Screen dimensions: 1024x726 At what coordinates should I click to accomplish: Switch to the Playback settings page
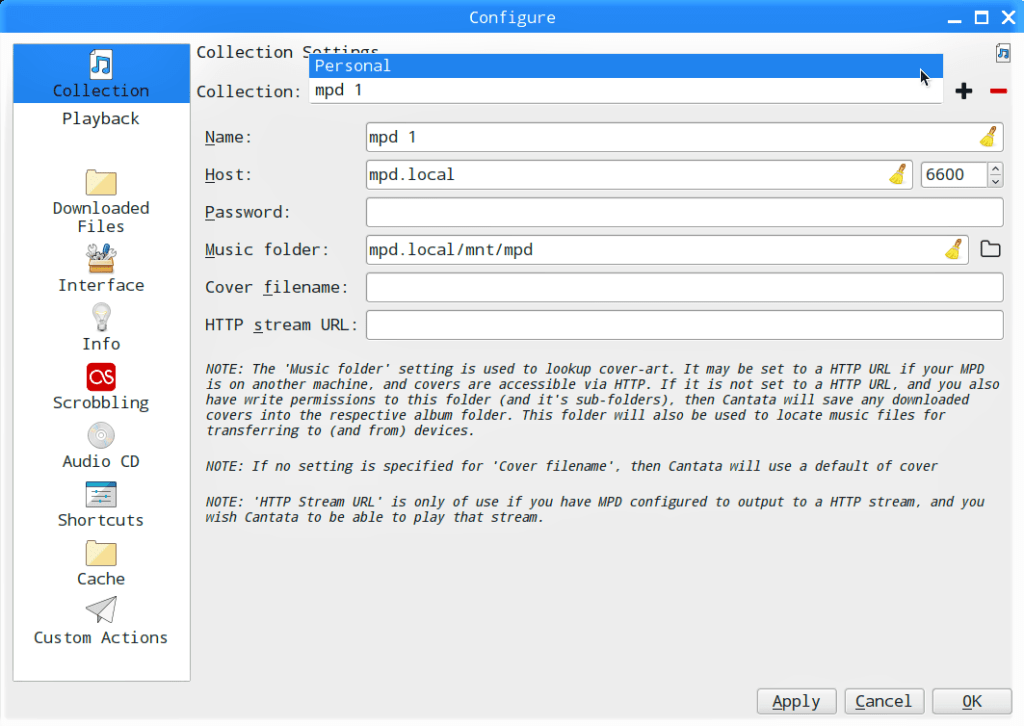[101, 119]
